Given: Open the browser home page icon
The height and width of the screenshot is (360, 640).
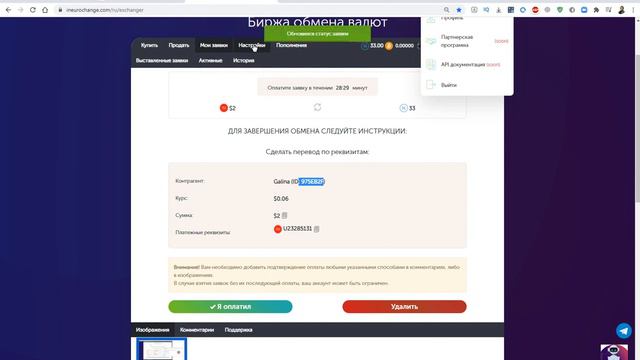Looking at the screenshot, I should [45, 10].
